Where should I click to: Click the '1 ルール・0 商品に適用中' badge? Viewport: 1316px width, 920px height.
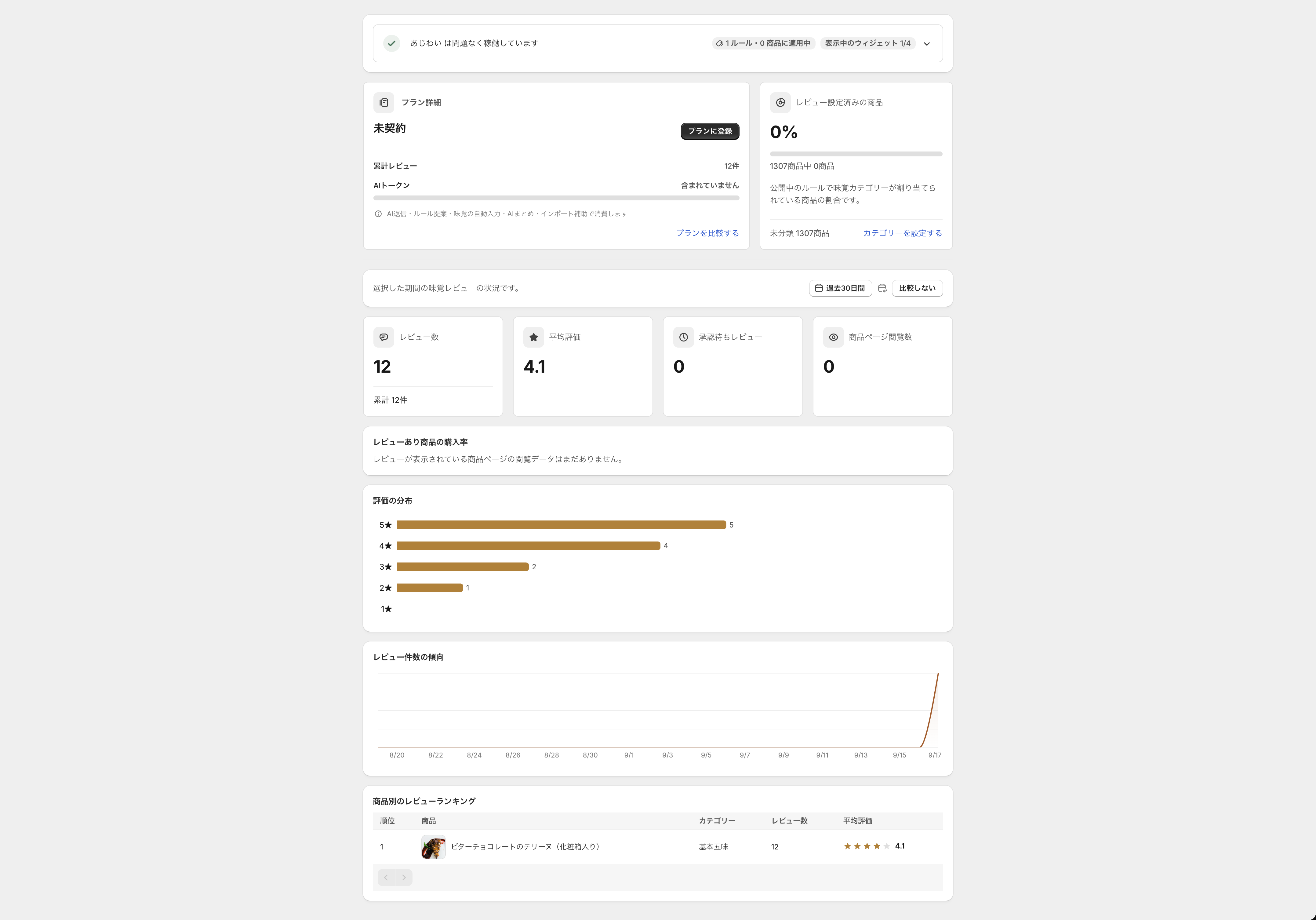tap(763, 43)
